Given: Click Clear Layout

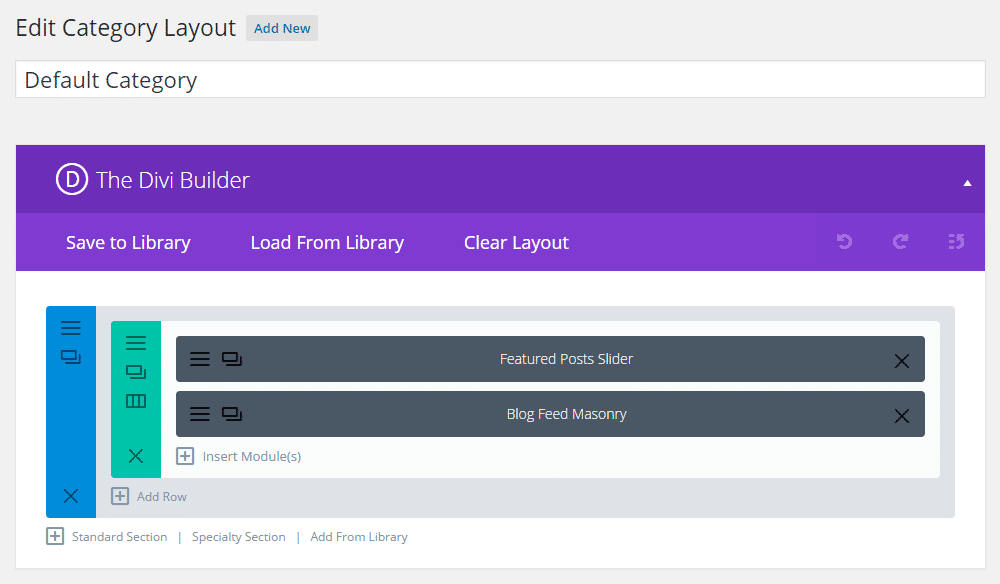Looking at the screenshot, I should 516,242.
